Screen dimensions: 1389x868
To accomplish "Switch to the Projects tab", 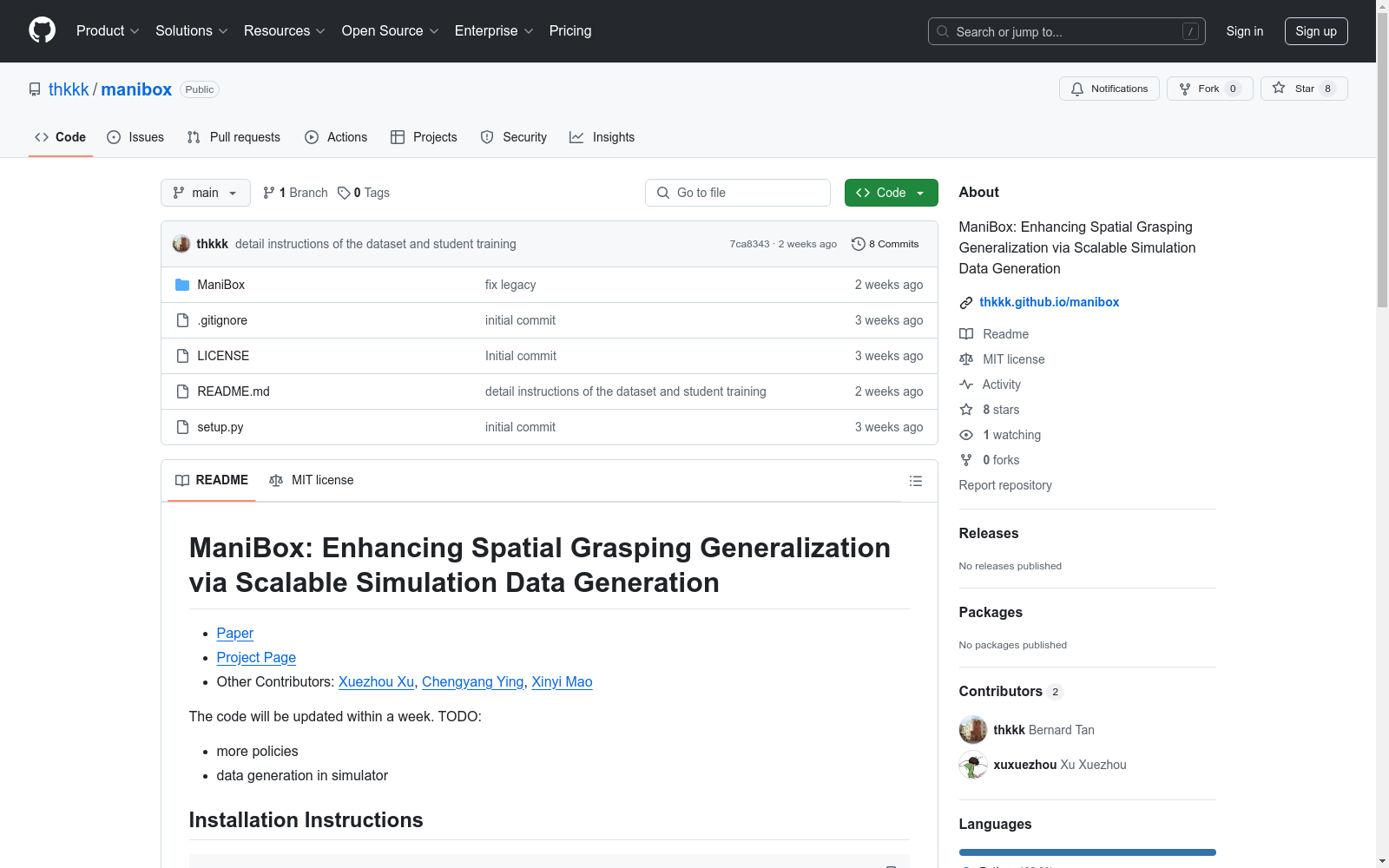I will coord(424,137).
